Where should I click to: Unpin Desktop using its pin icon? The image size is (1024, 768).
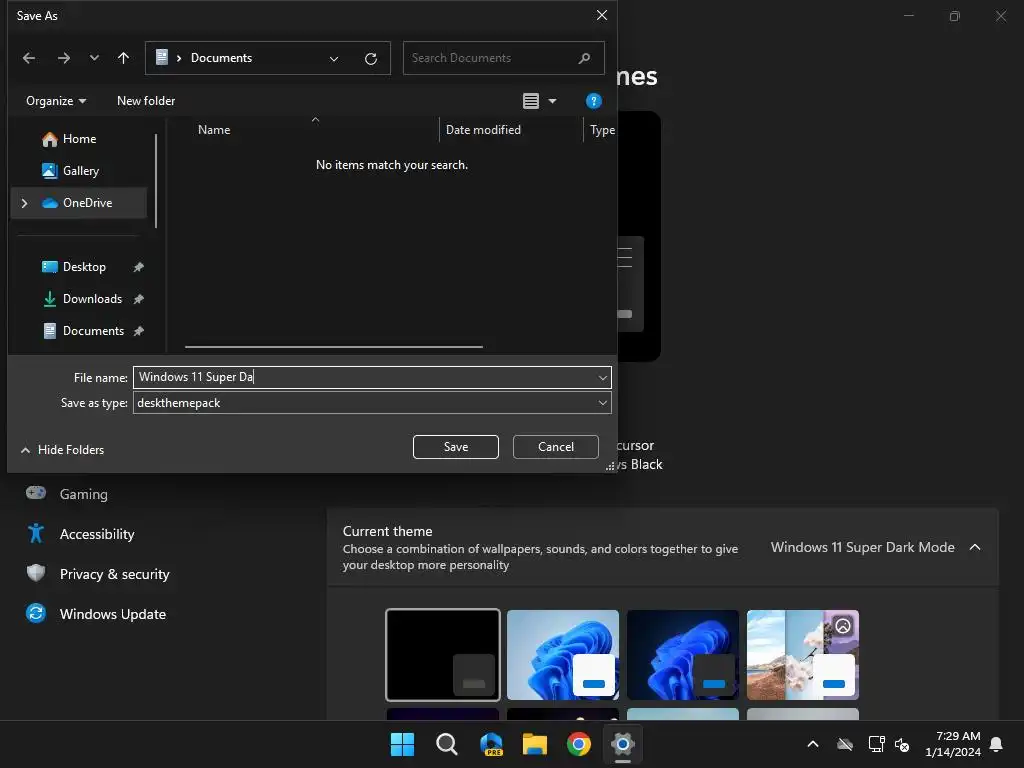[138, 267]
